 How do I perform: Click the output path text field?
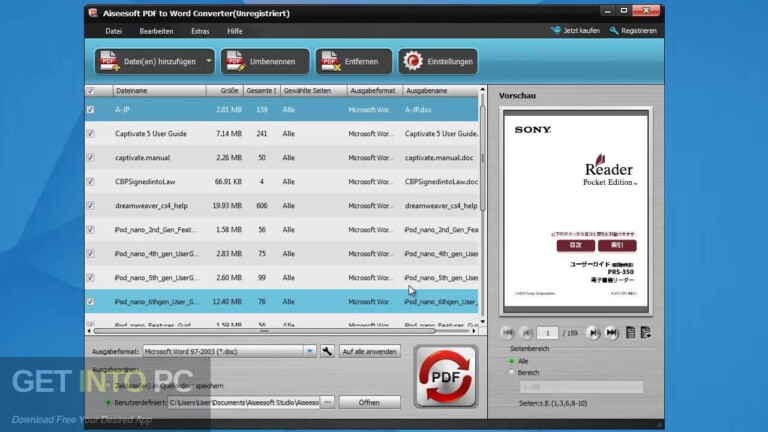[243, 403]
